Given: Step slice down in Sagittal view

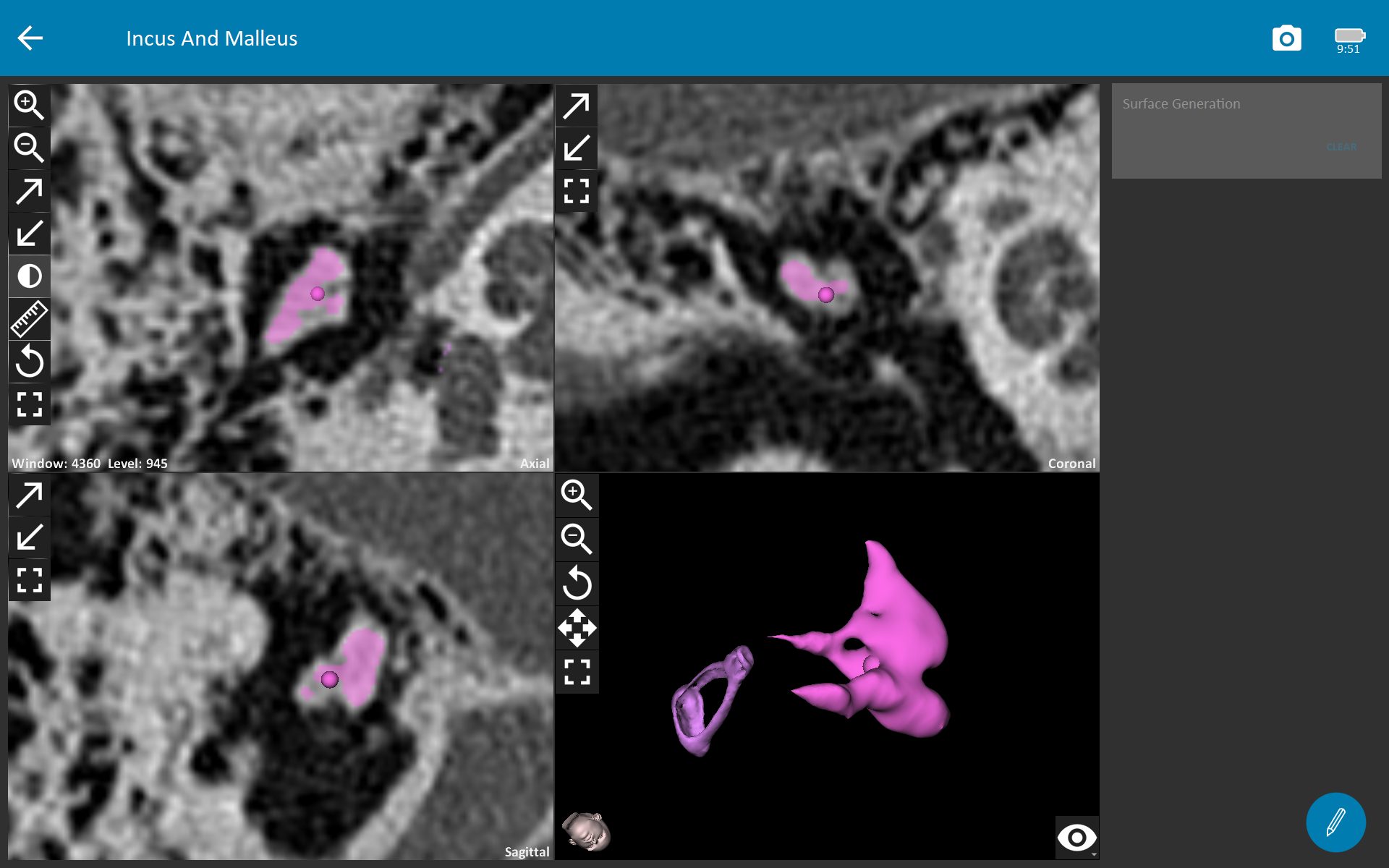Looking at the screenshot, I should pos(29,537).
